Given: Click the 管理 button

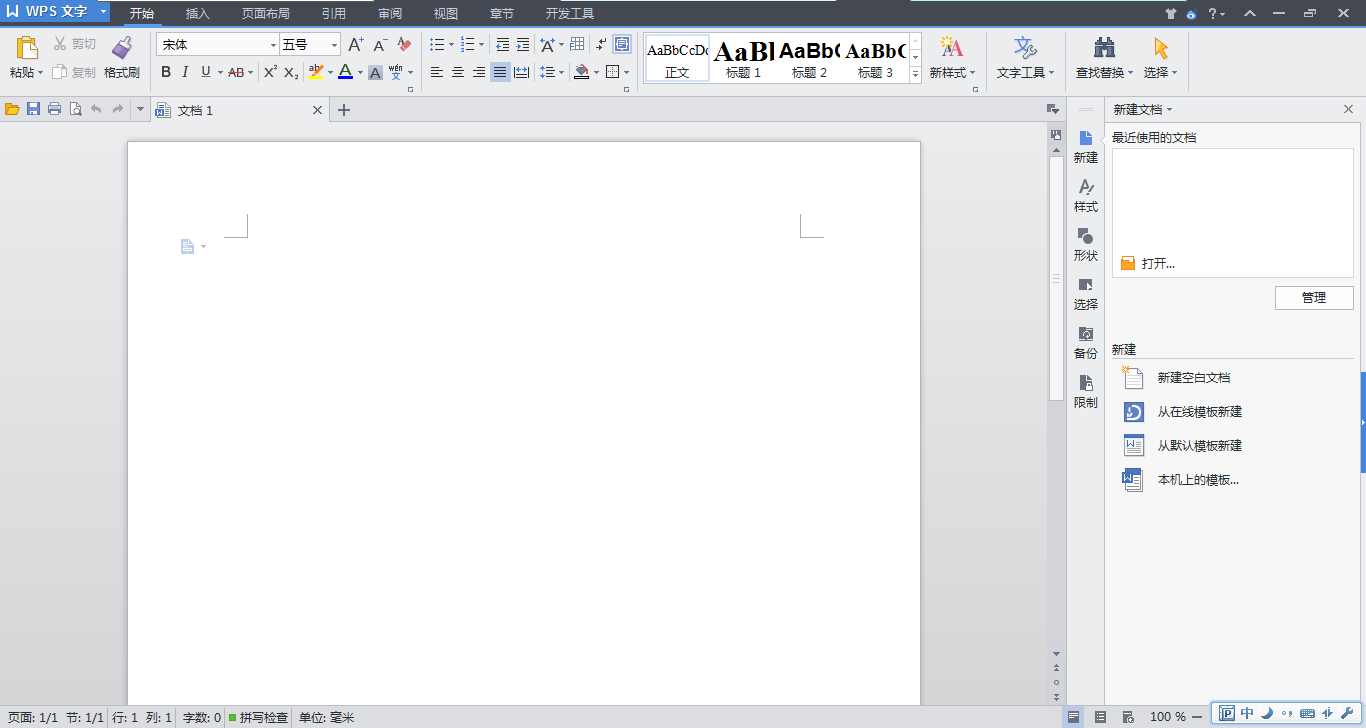Looking at the screenshot, I should (x=1314, y=297).
